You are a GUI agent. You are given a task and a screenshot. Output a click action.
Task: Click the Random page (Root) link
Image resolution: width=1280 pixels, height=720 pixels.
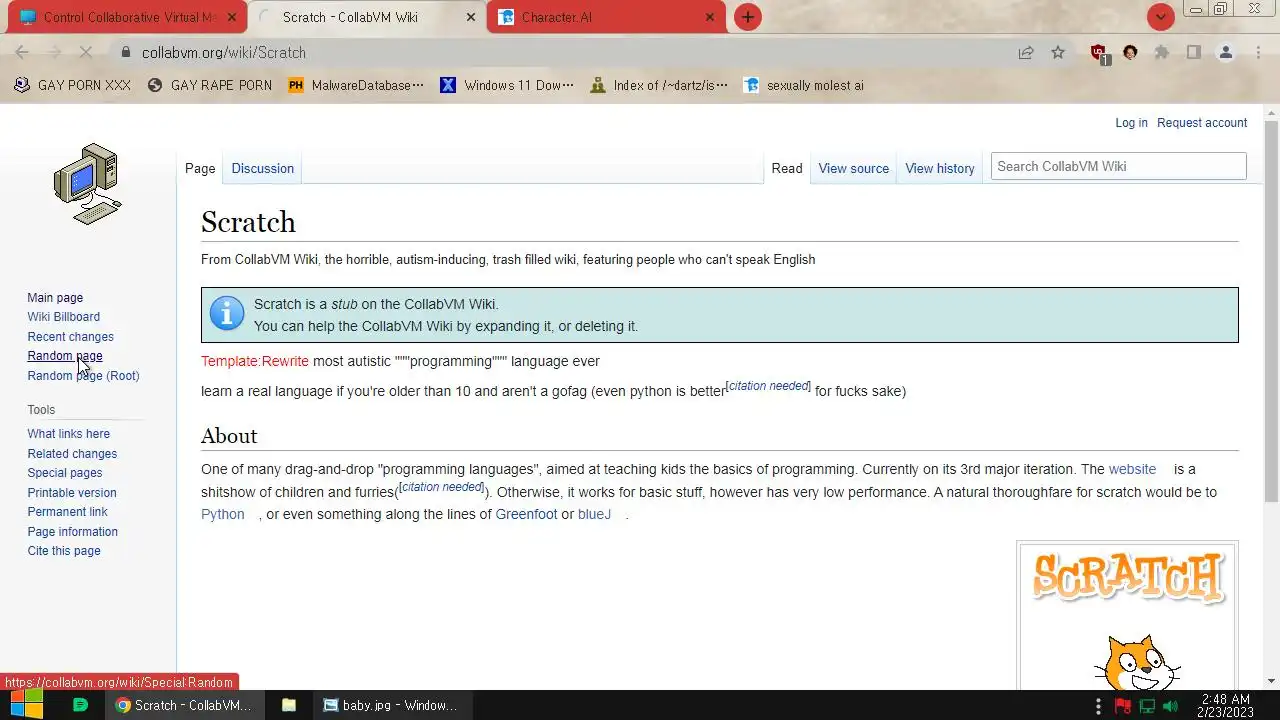(83, 376)
